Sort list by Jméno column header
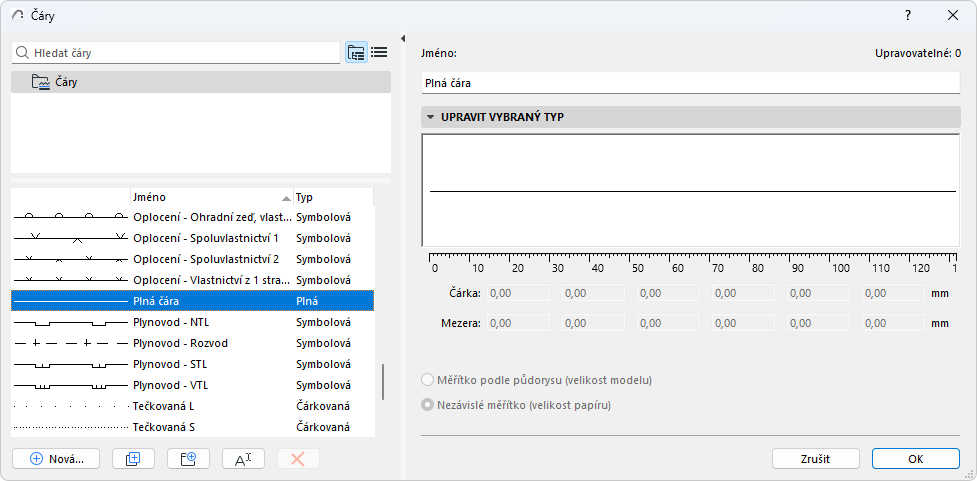This screenshot has width=977, height=481. pyautogui.click(x=211, y=198)
